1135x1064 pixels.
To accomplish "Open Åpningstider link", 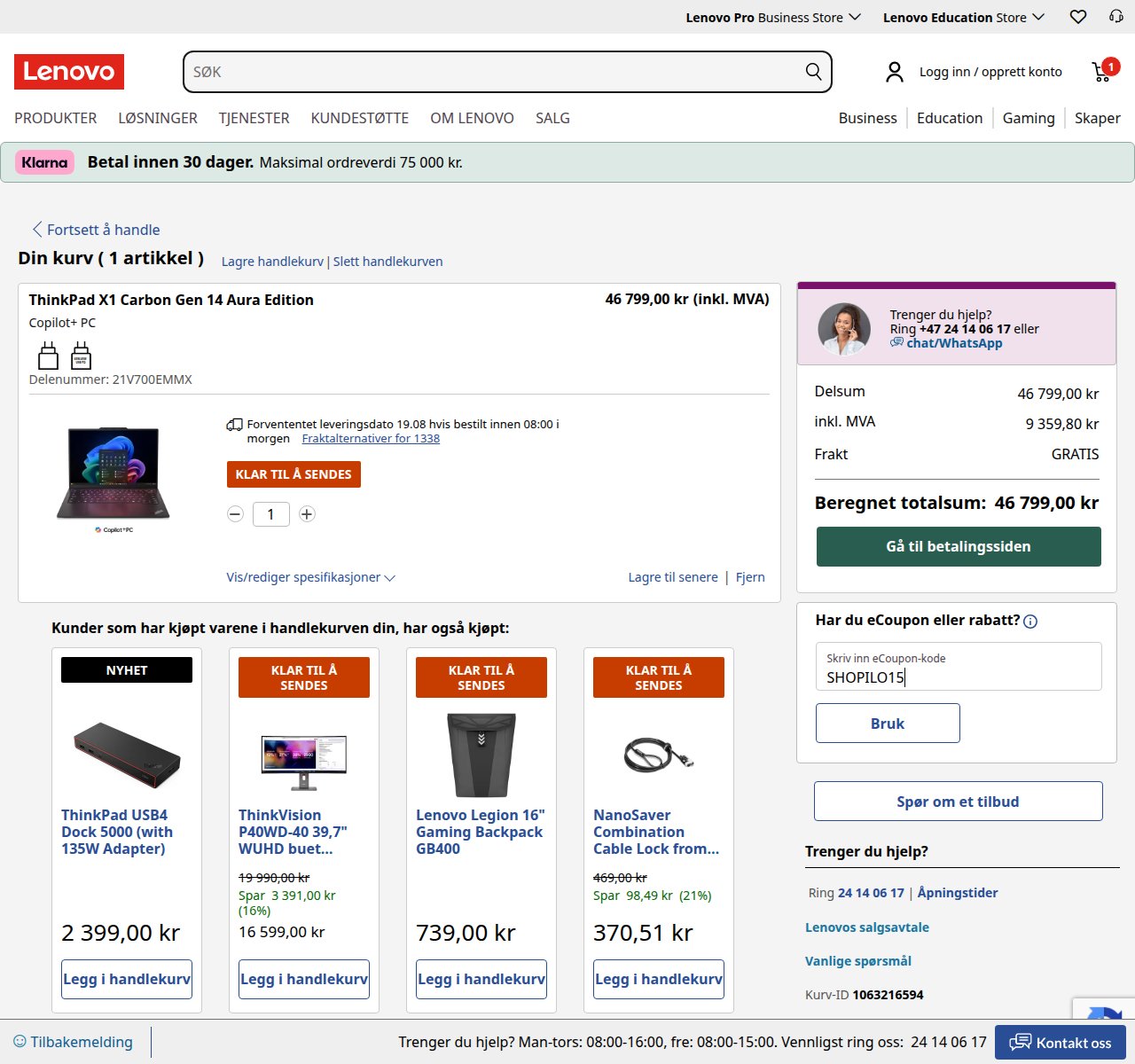I will [958, 893].
